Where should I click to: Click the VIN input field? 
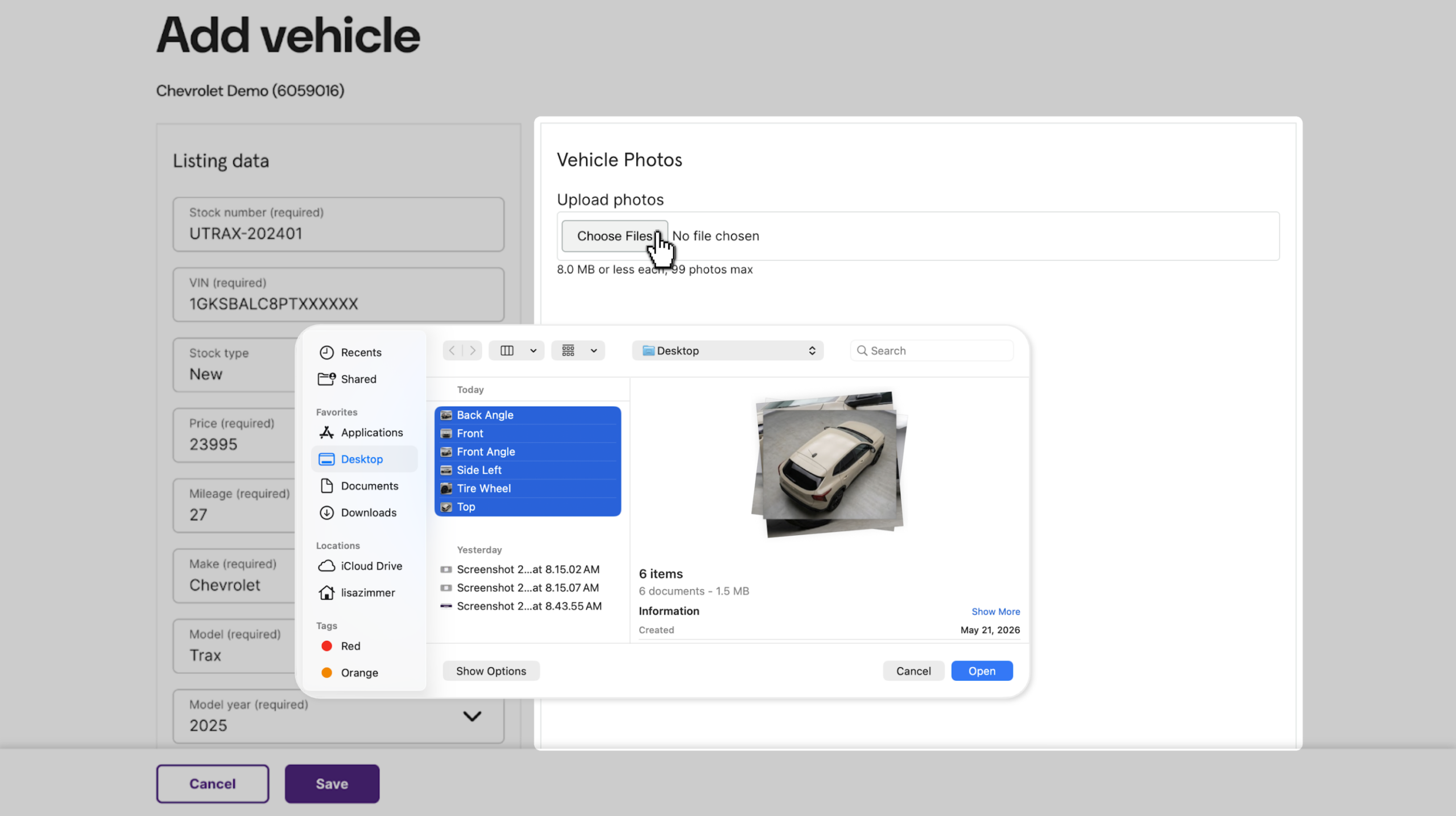338,295
